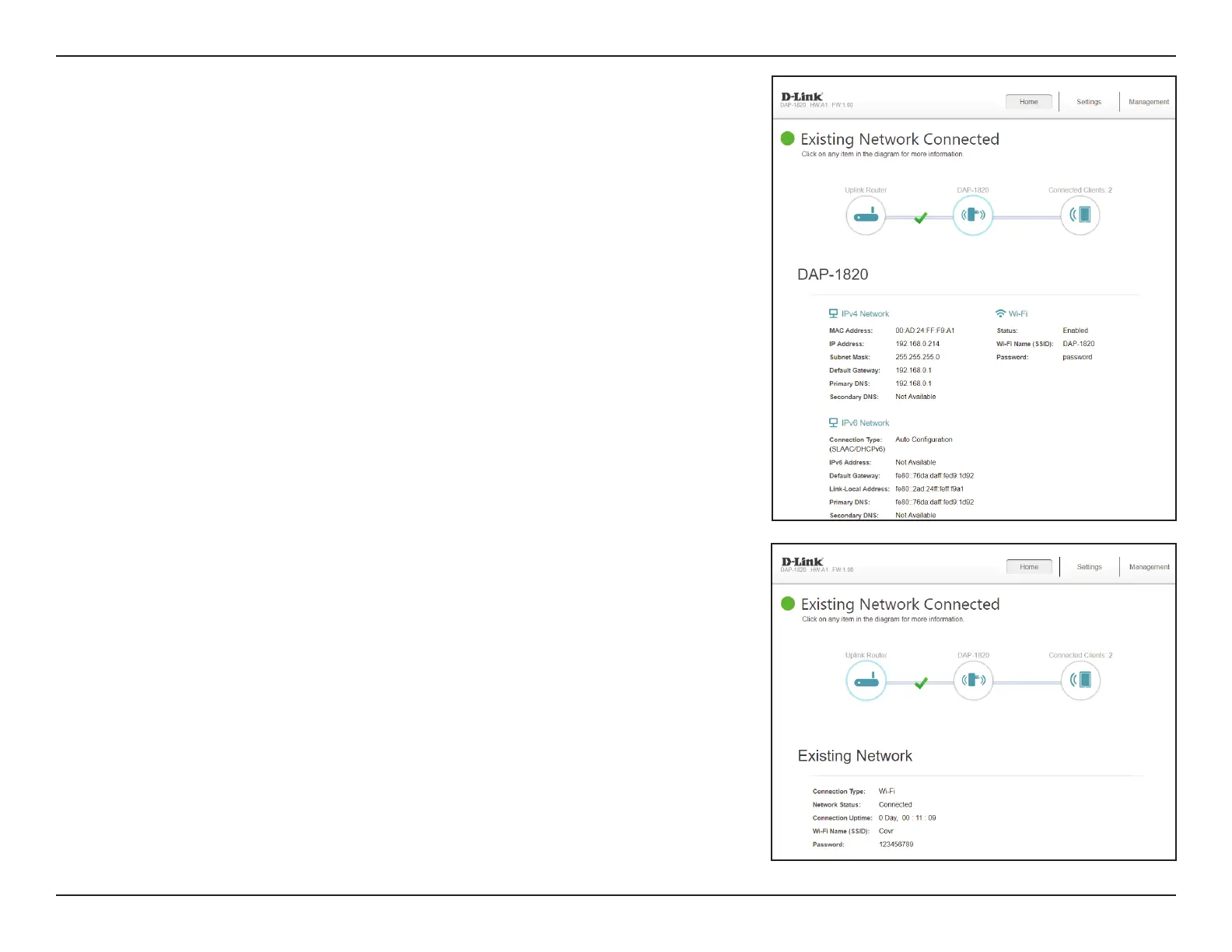
Task: Click the 'Connection Uptime:' label
Action: click(x=842, y=817)
